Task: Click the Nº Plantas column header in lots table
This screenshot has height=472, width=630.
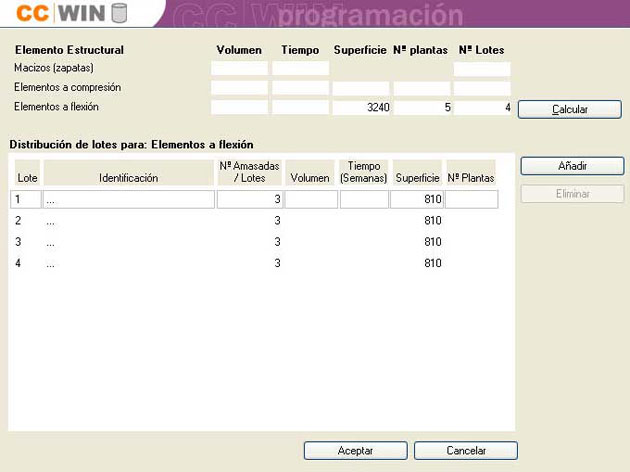Action: (470, 177)
